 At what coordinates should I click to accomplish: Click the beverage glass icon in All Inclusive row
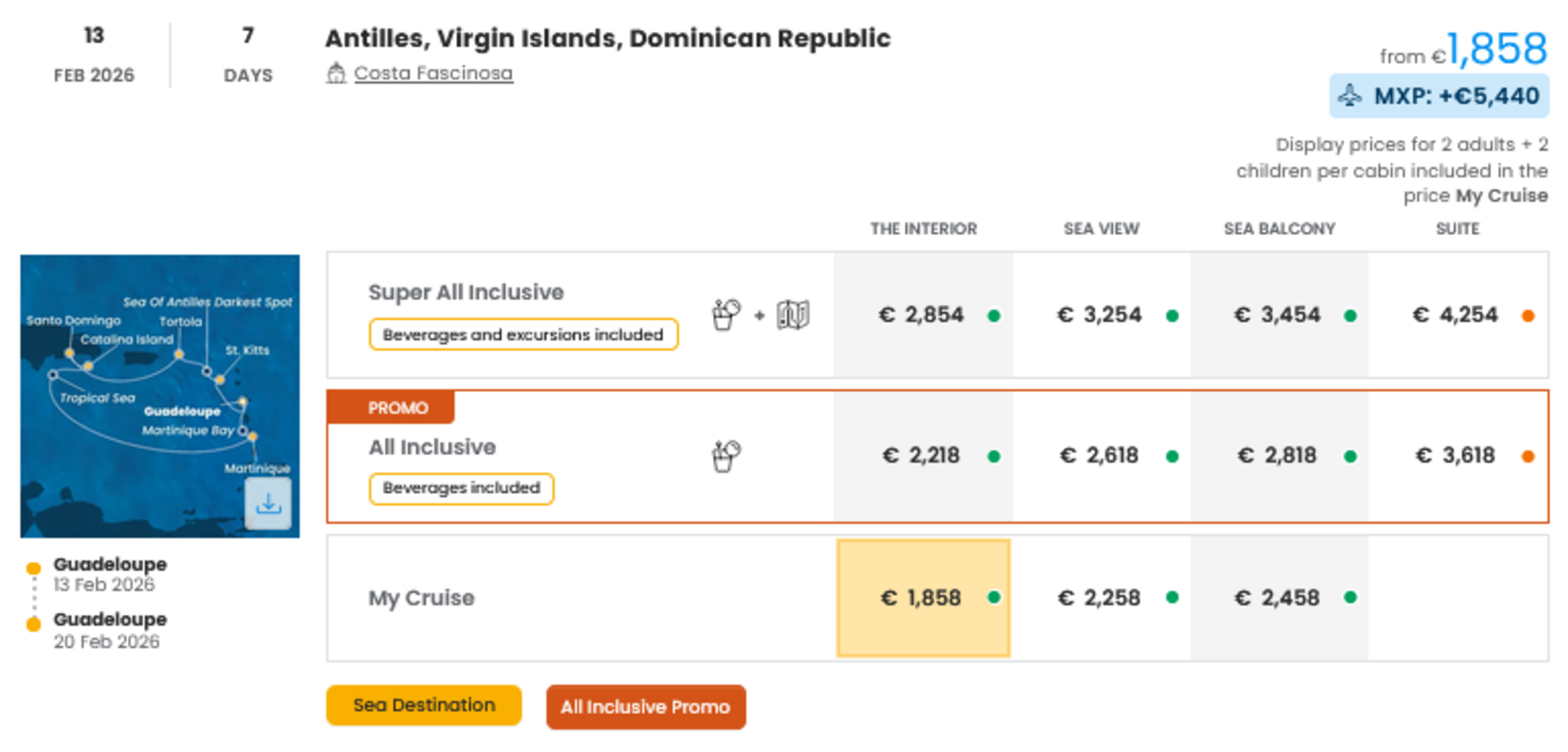pyautogui.click(x=725, y=455)
